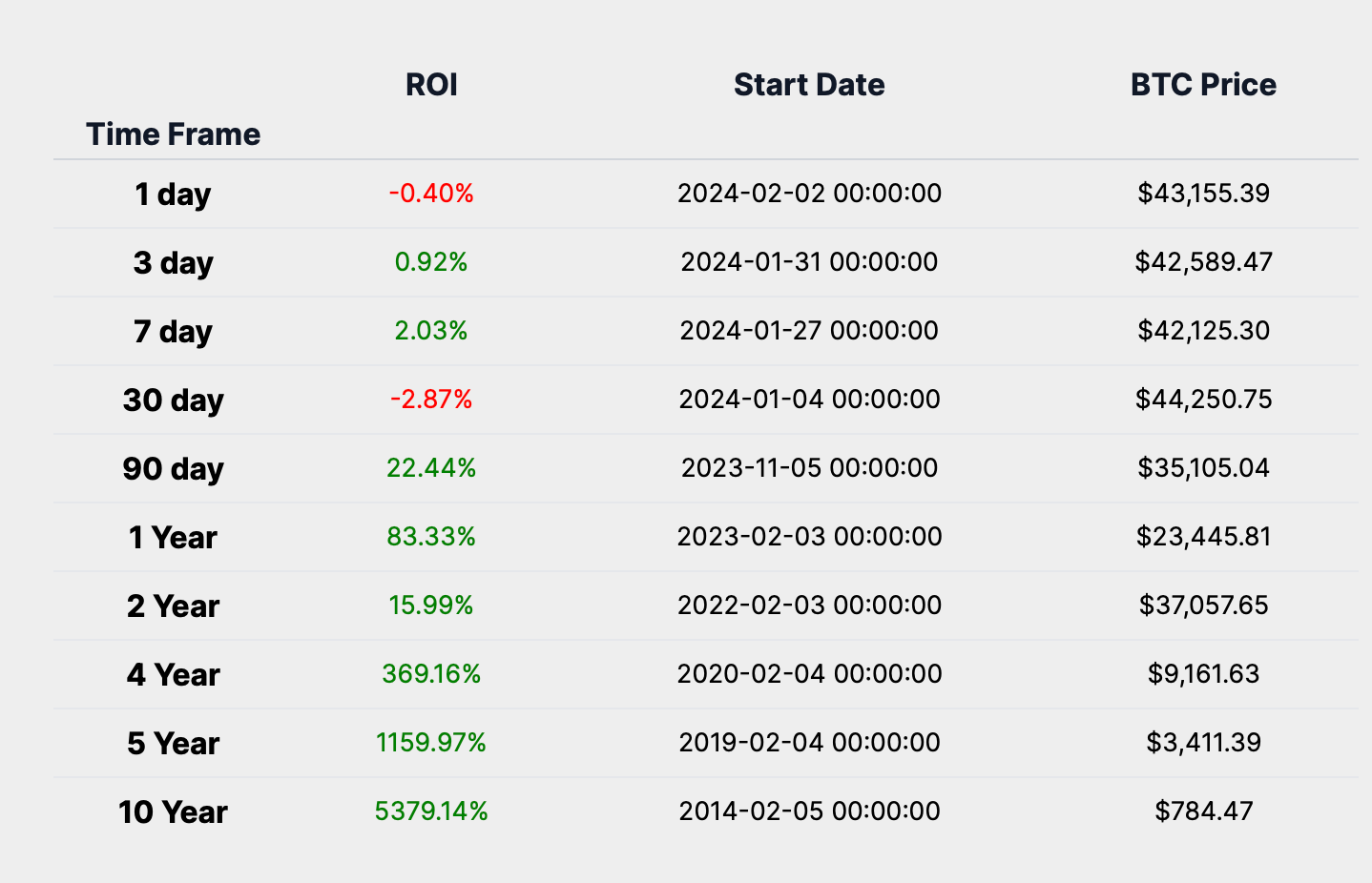Click the 369.16% ROI value
Image resolution: width=1372 pixels, height=883 pixels.
tap(431, 674)
